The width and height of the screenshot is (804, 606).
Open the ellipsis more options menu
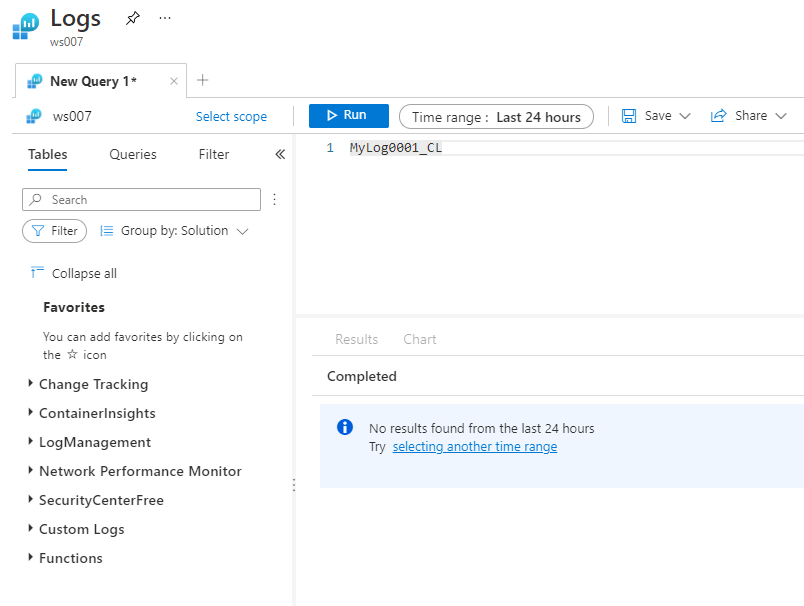(x=165, y=18)
